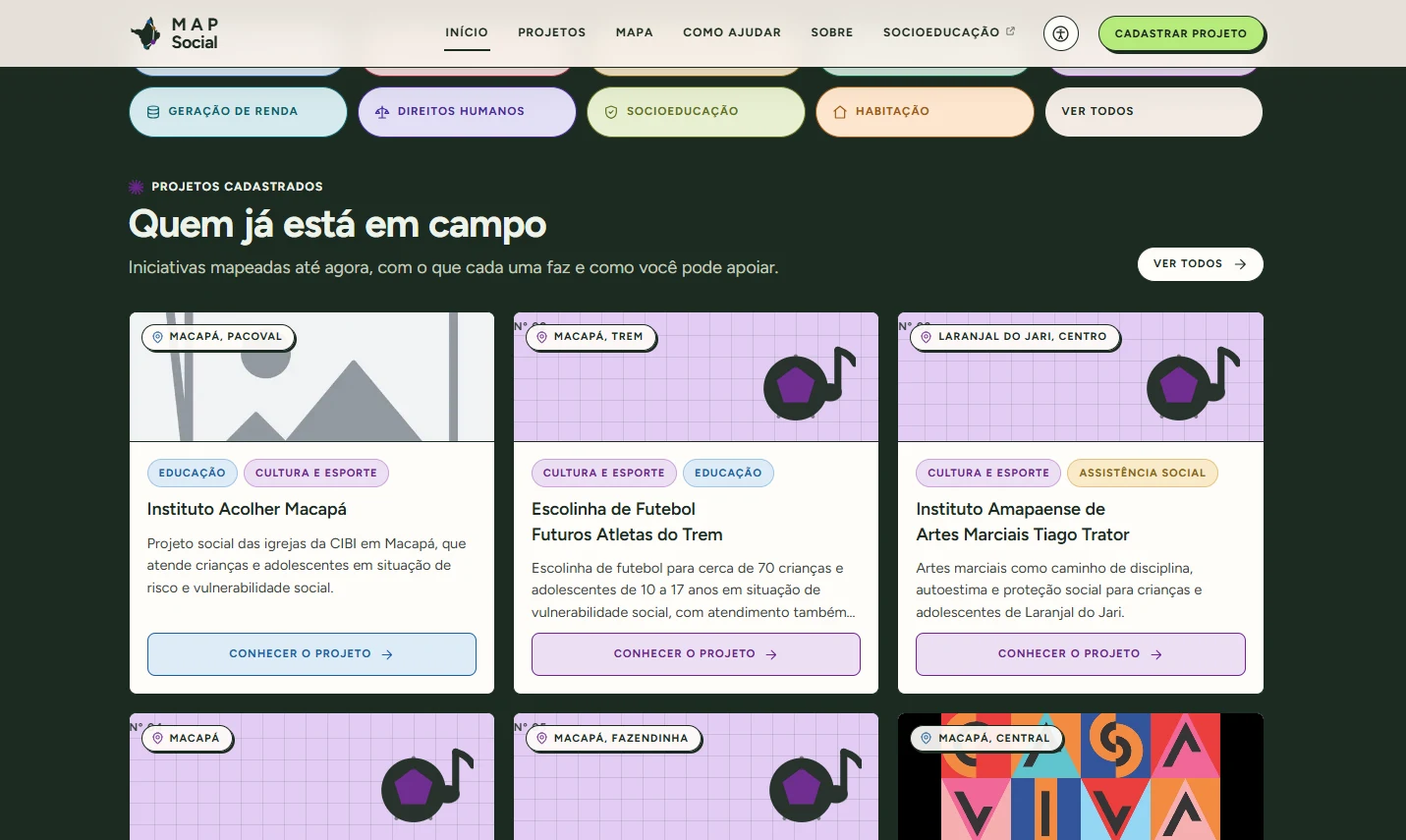Filter by Geração de Renda category
The width and height of the screenshot is (1406, 840).
238,112
